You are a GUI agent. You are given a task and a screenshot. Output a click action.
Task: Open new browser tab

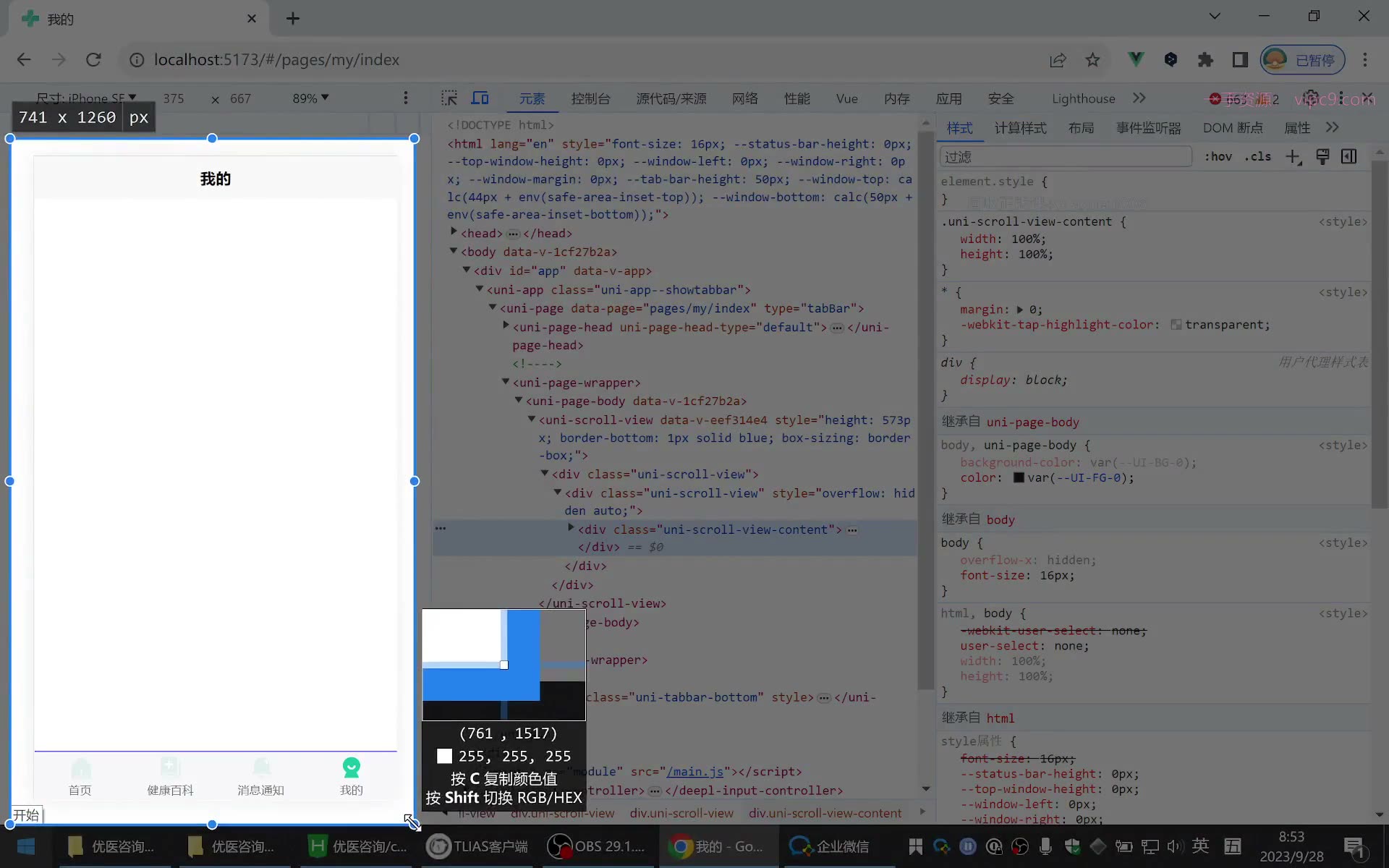coord(292,19)
